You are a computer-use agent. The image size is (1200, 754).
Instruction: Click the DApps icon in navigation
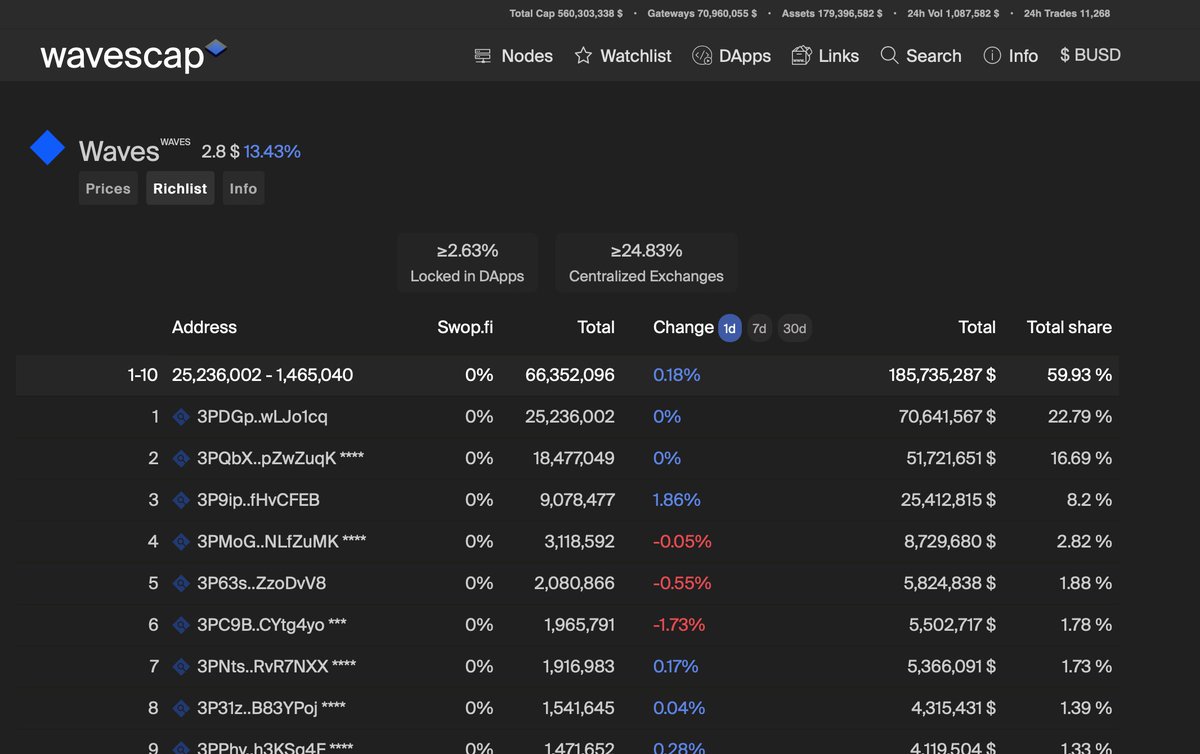click(x=702, y=56)
